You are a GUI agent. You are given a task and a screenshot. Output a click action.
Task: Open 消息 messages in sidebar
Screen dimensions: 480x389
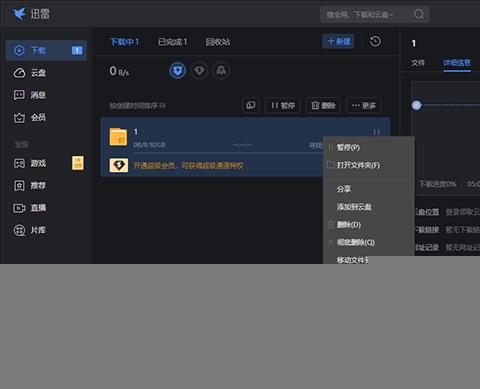click(x=29, y=95)
